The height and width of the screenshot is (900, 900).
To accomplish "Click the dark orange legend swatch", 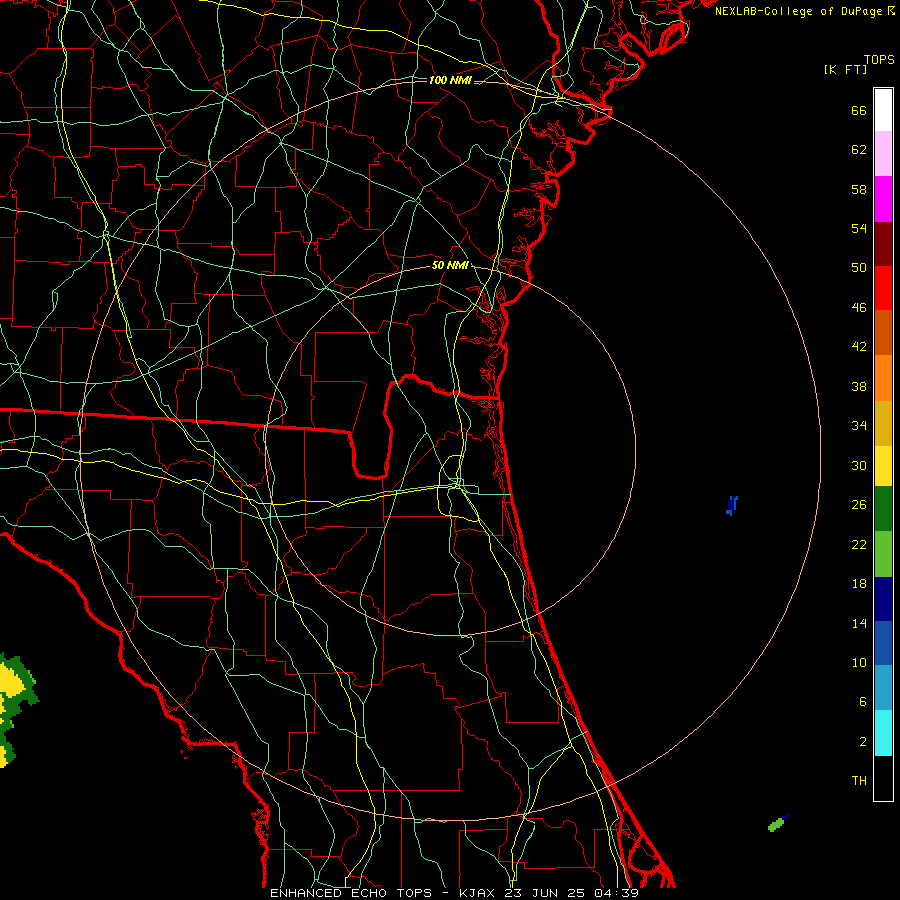I will [883, 332].
